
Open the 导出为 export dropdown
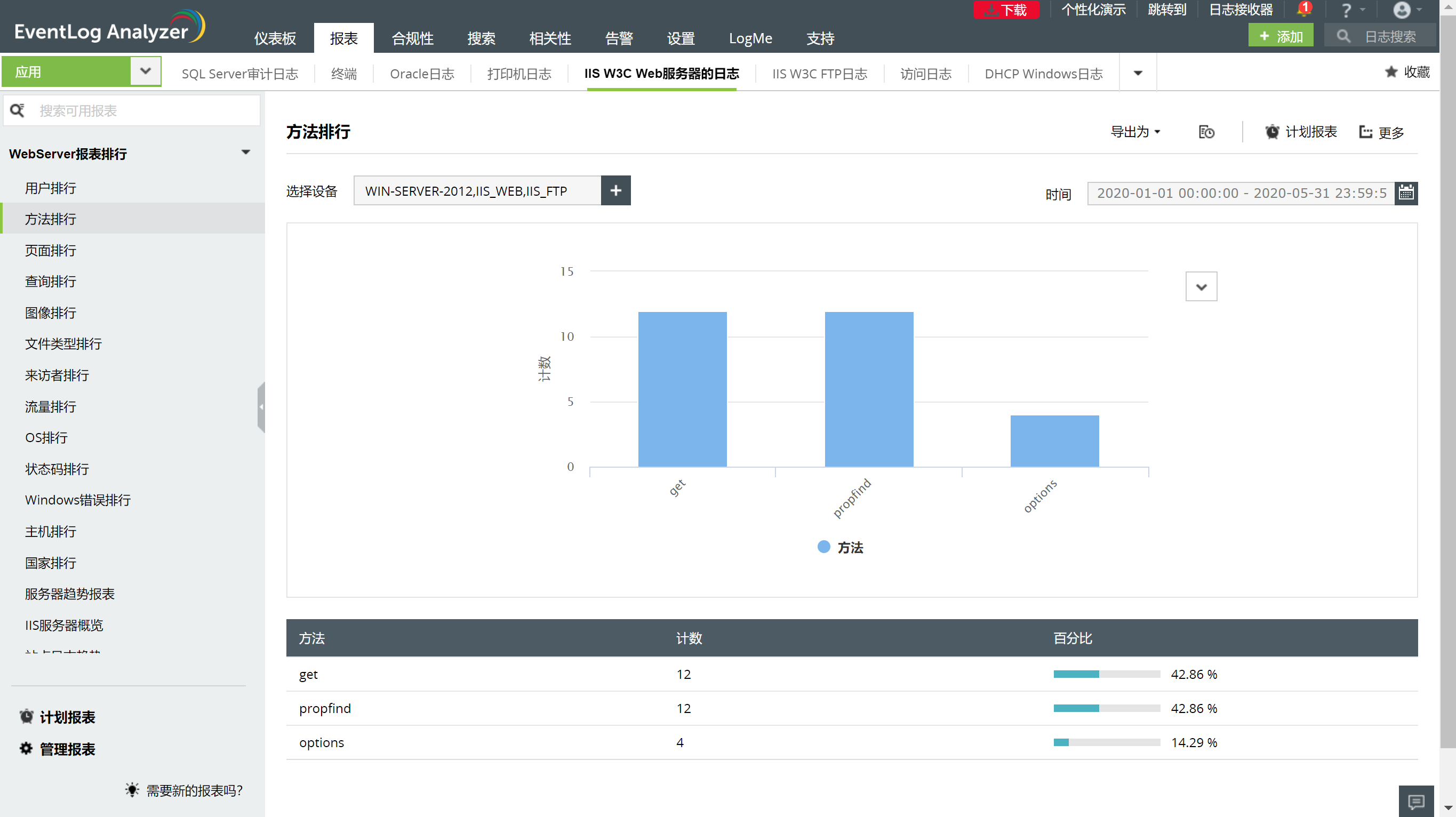point(1135,132)
